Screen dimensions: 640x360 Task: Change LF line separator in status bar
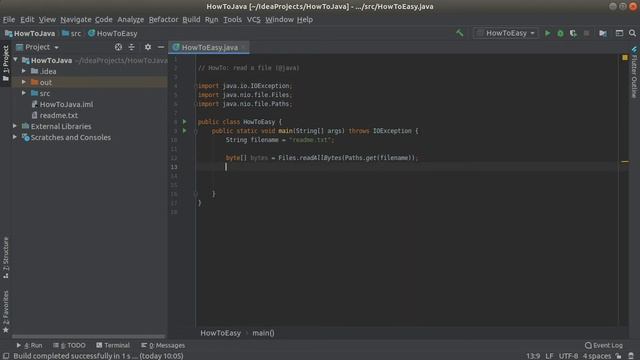tap(549, 356)
